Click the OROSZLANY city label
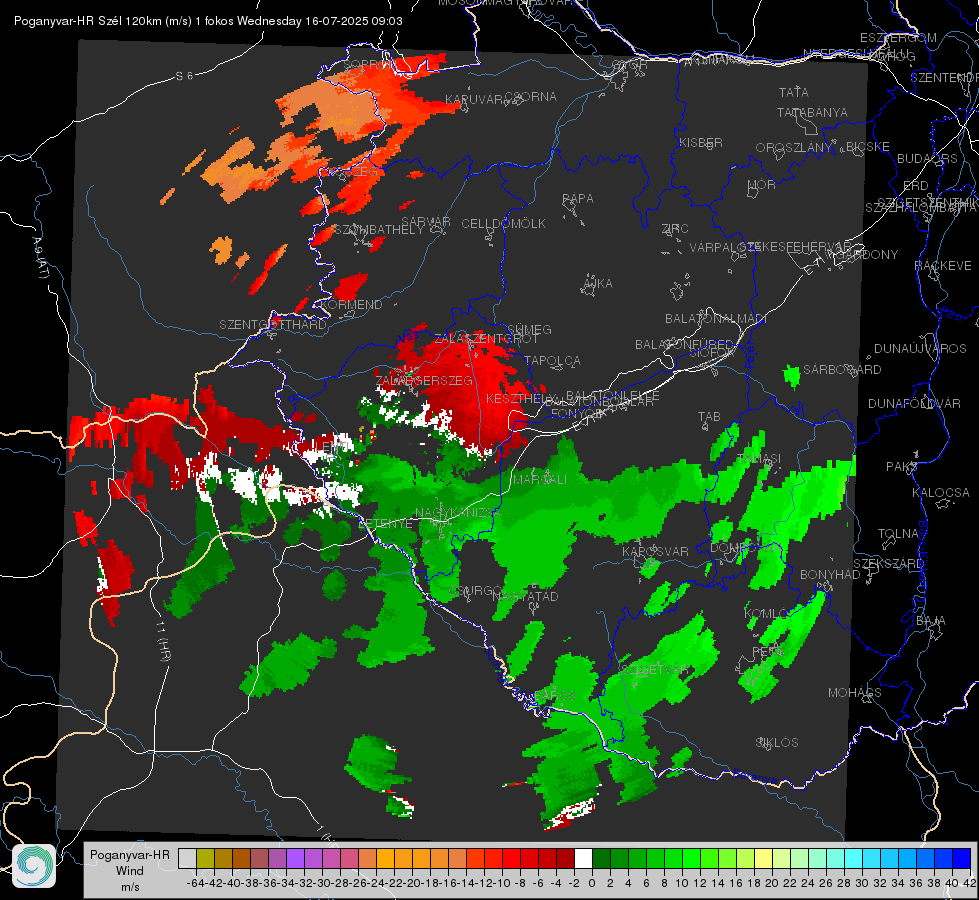 (x=794, y=148)
